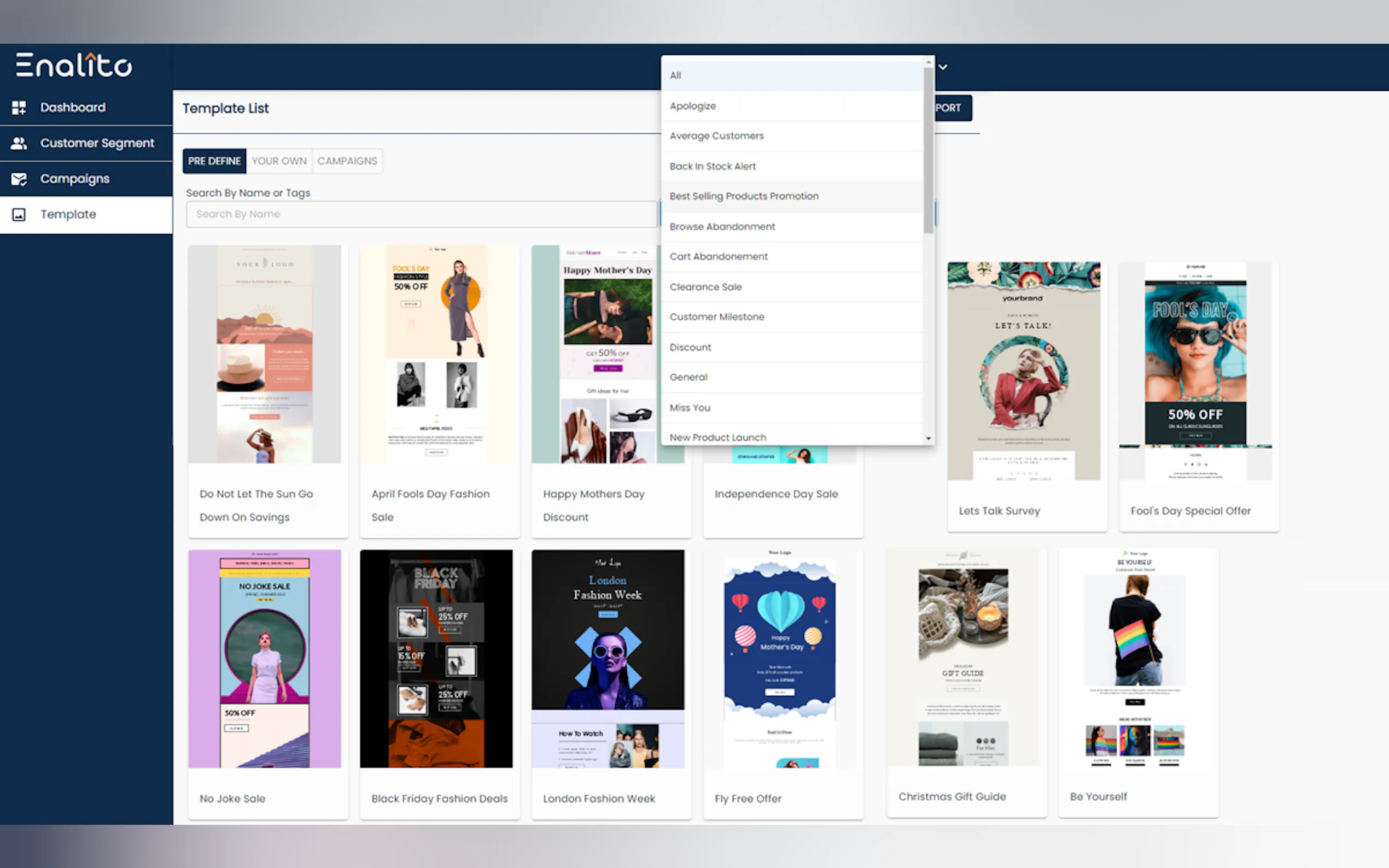This screenshot has width=1389, height=868.
Task: Click the London Fashion Week title
Action: pos(599,799)
